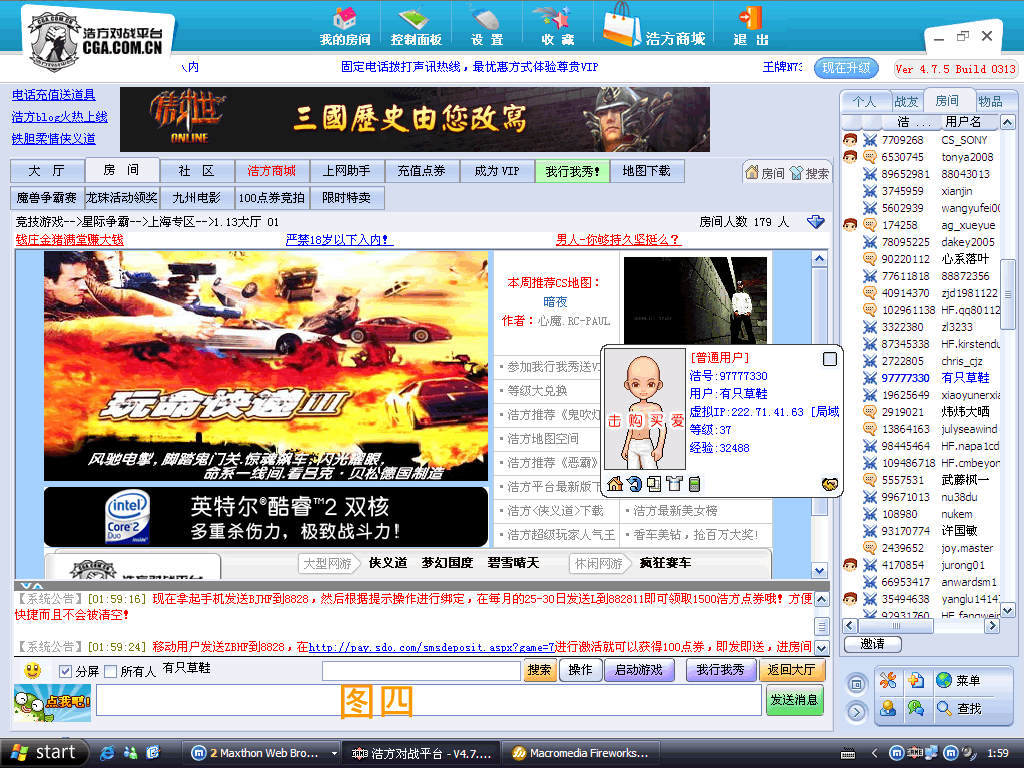Open the 充值点券 tab
Image resolution: width=1024 pixels, height=768 pixels.
click(x=422, y=171)
